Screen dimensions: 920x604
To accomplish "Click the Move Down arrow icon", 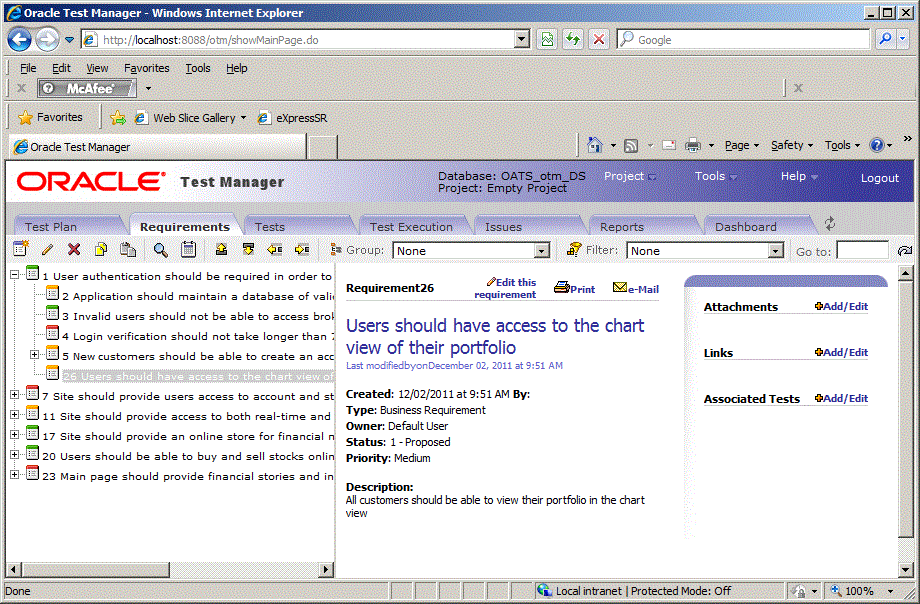I will (248, 249).
